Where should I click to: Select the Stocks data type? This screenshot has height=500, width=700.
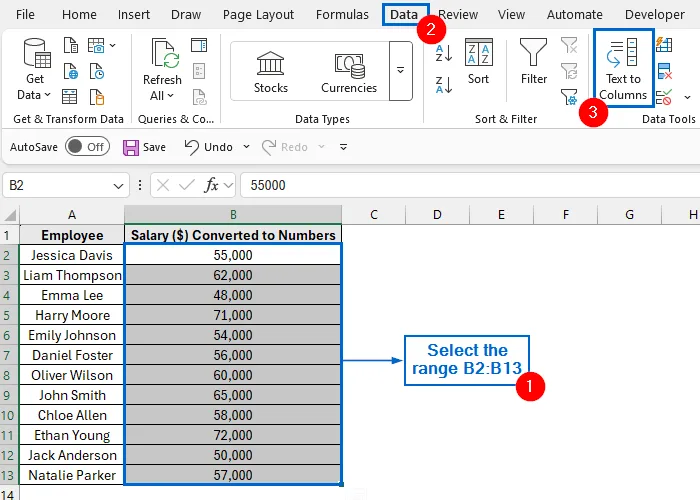tap(271, 72)
